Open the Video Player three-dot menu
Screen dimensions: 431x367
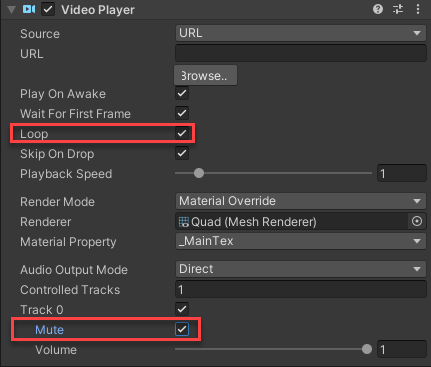[x=418, y=9]
